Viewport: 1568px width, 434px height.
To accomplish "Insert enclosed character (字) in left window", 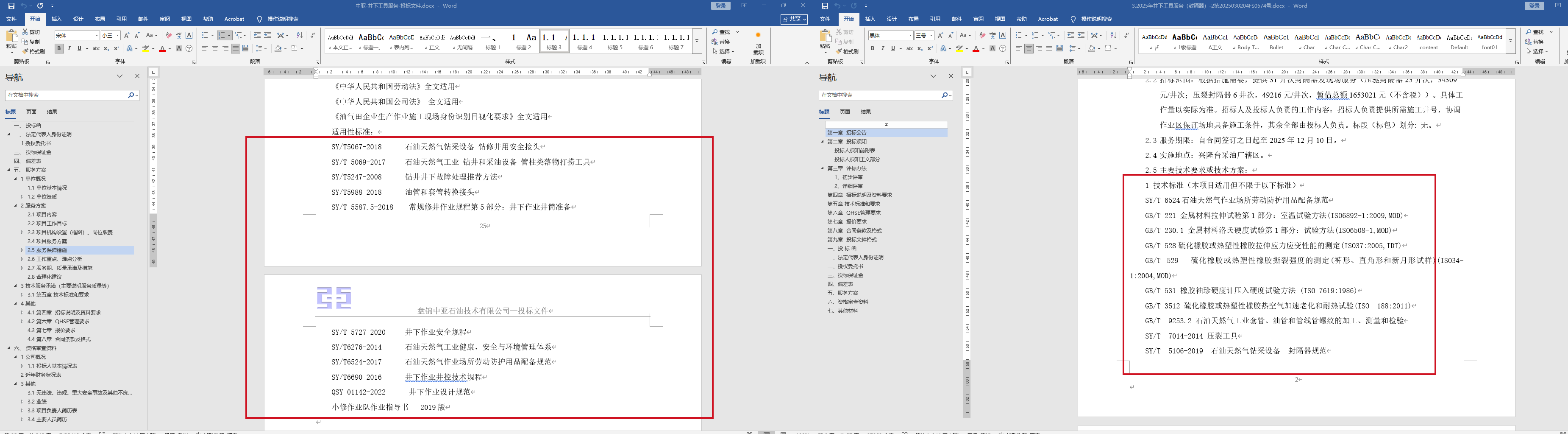I will (189, 49).
